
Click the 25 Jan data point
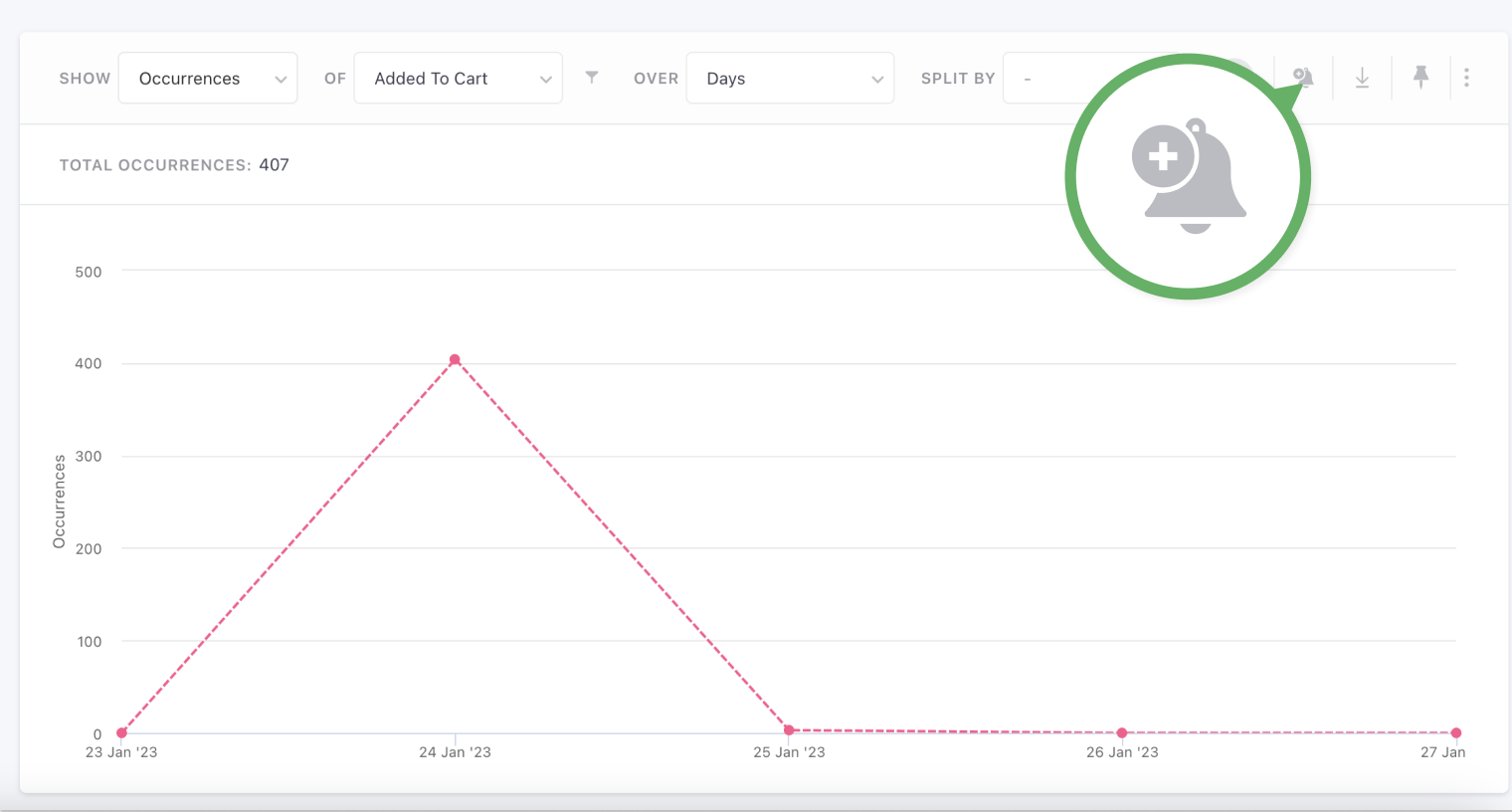point(789,730)
